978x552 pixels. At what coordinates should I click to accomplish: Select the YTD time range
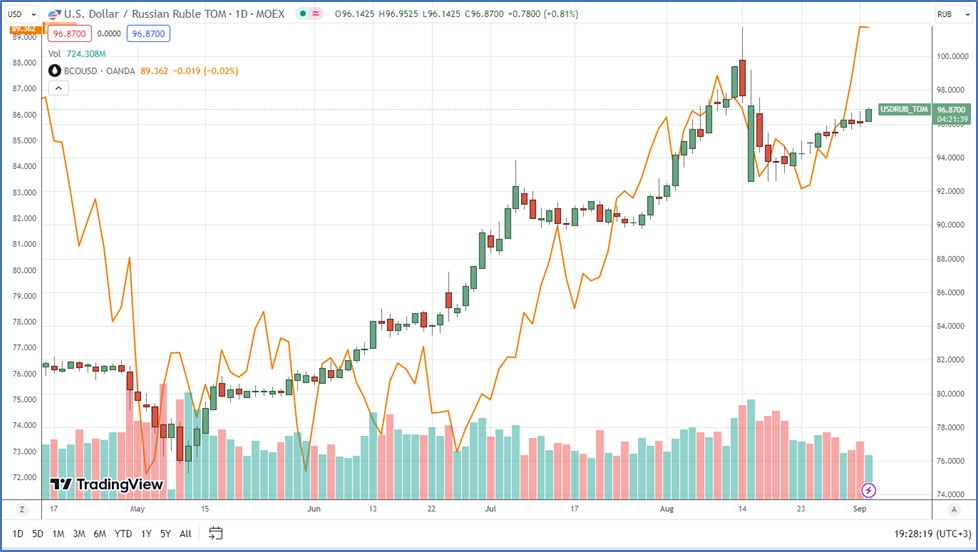pos(124,534)
